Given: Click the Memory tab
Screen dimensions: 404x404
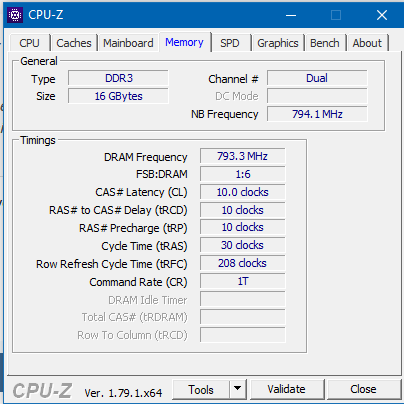Looking at the screenshot, I should [x=184, y=42].
